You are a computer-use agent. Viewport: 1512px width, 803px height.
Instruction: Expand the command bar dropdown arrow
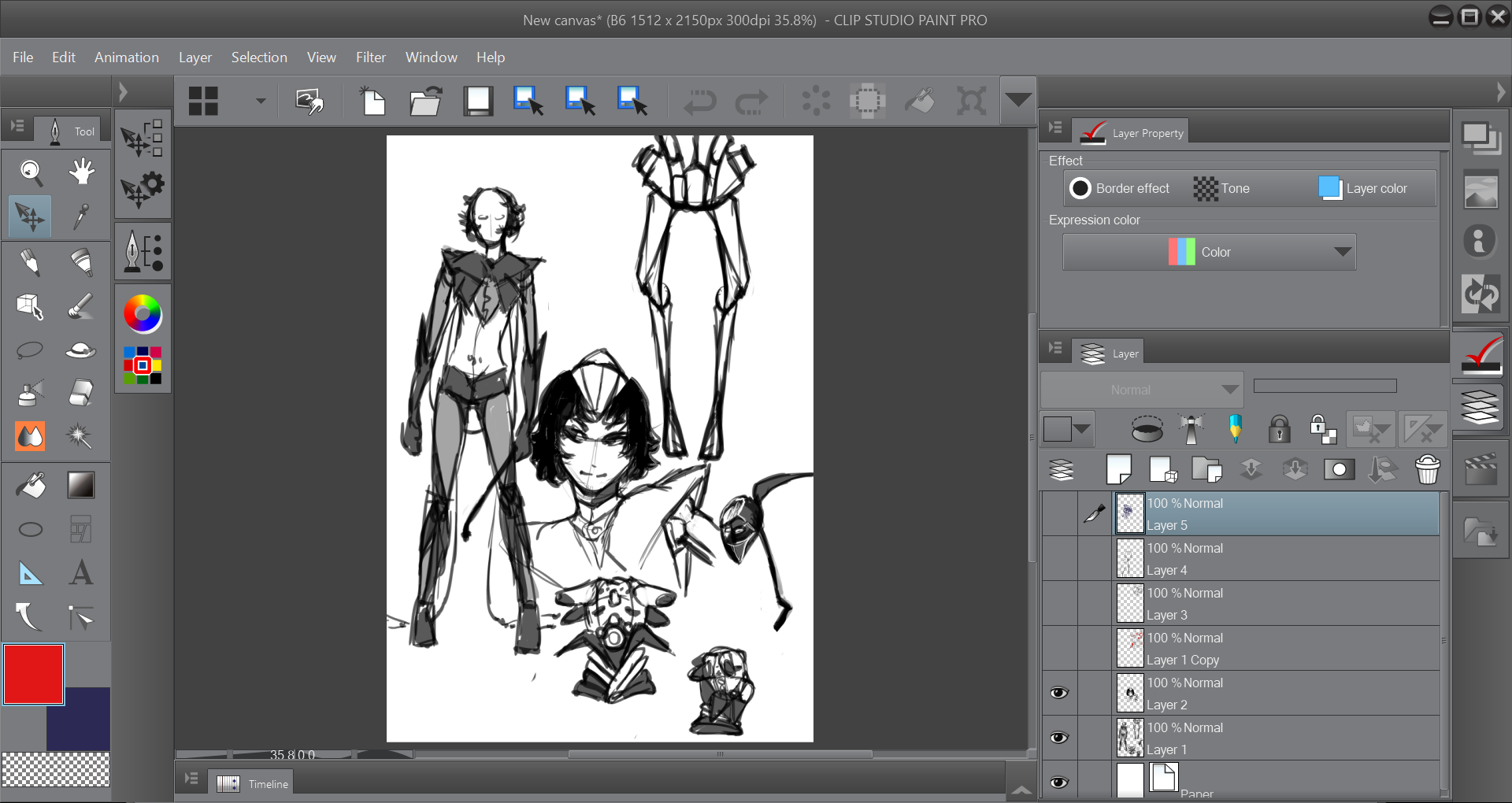point(1017,100)
